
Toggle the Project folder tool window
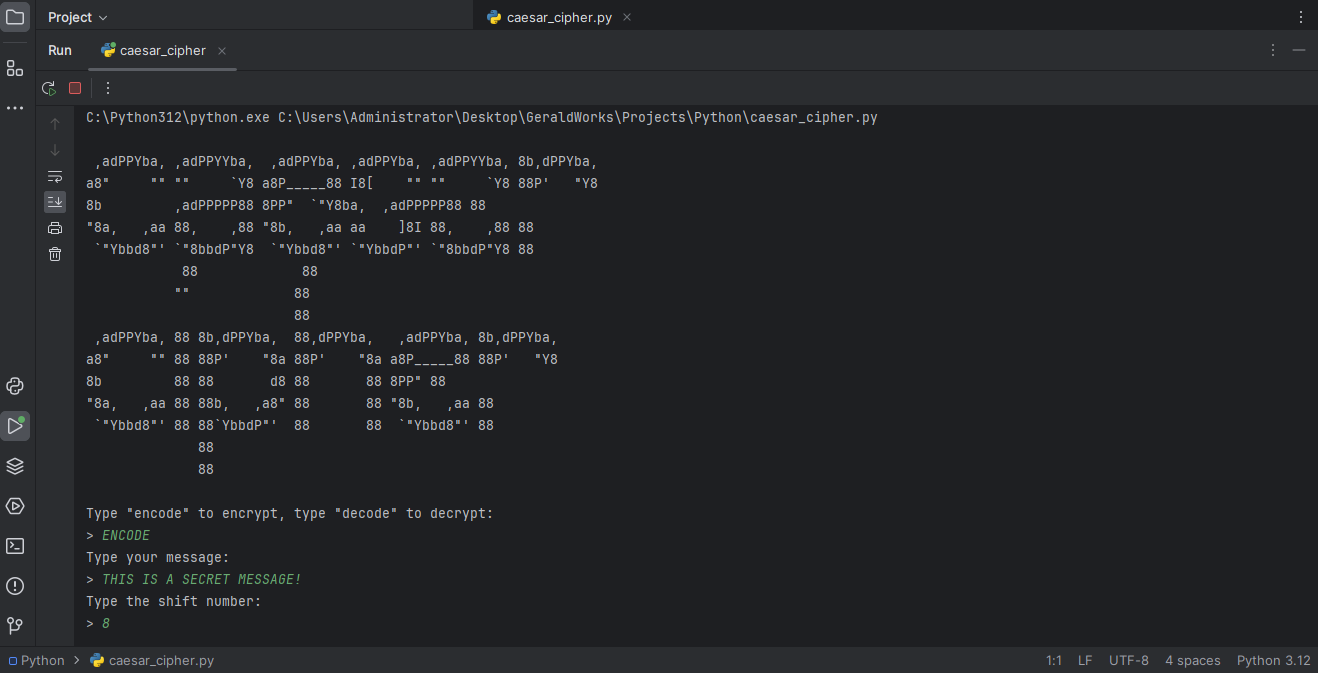coord(15,17)
